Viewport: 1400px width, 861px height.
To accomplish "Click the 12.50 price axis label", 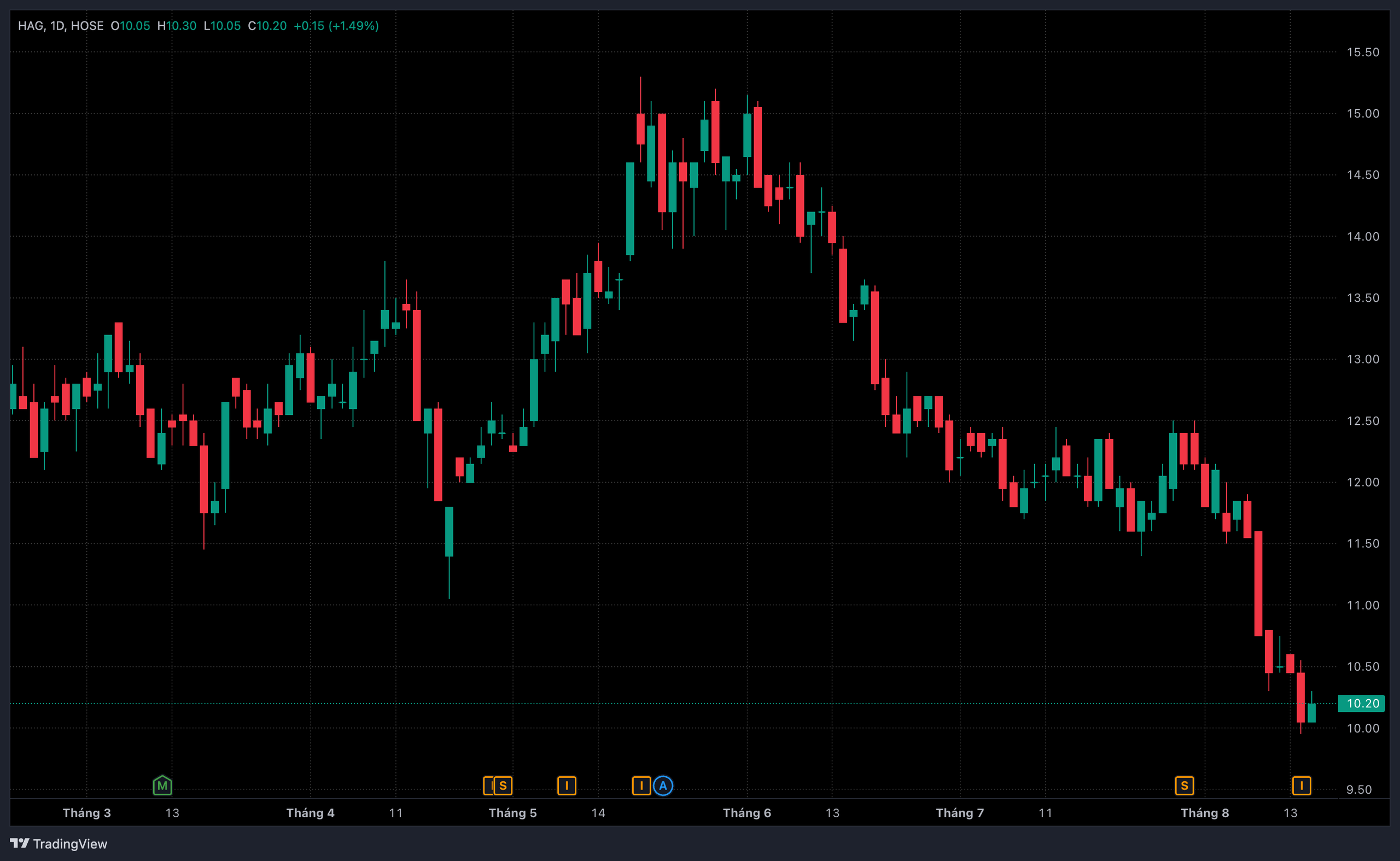I will click(x=1362, y=421).
